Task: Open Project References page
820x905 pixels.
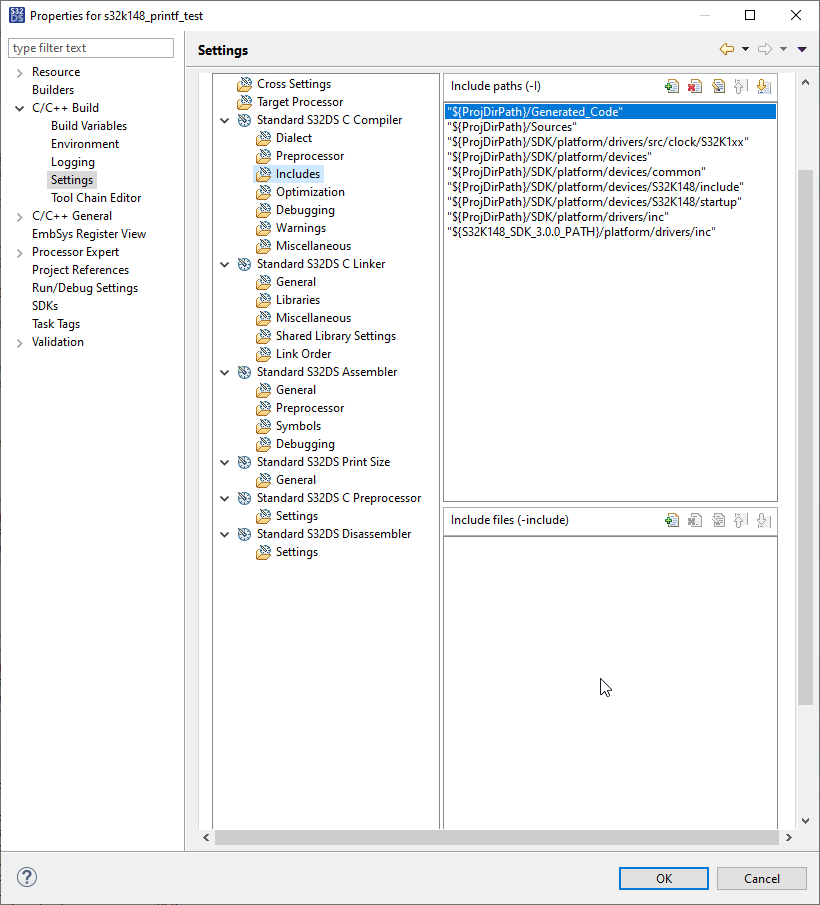Action: 80,270
